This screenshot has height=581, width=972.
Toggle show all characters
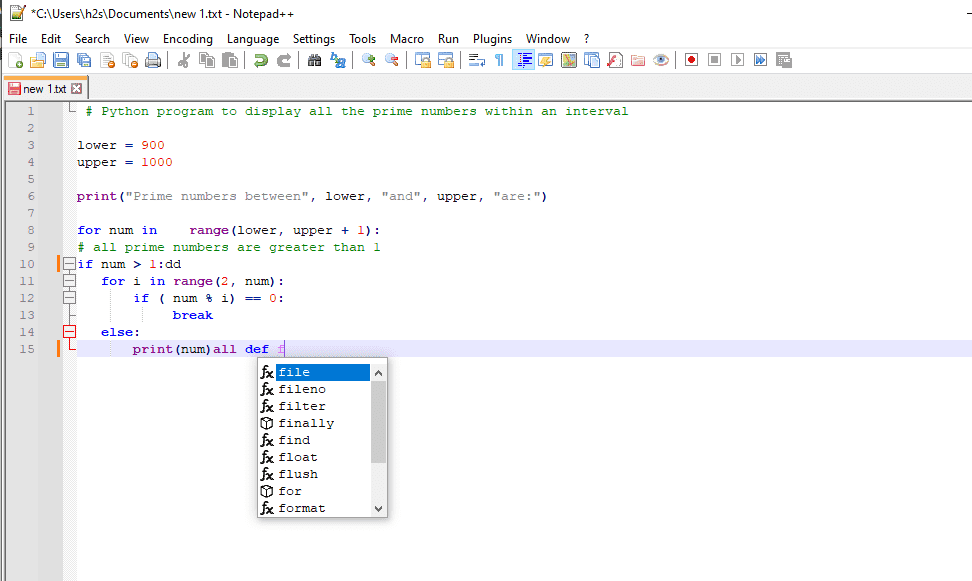pyautogui.click(x=498, y=60)
